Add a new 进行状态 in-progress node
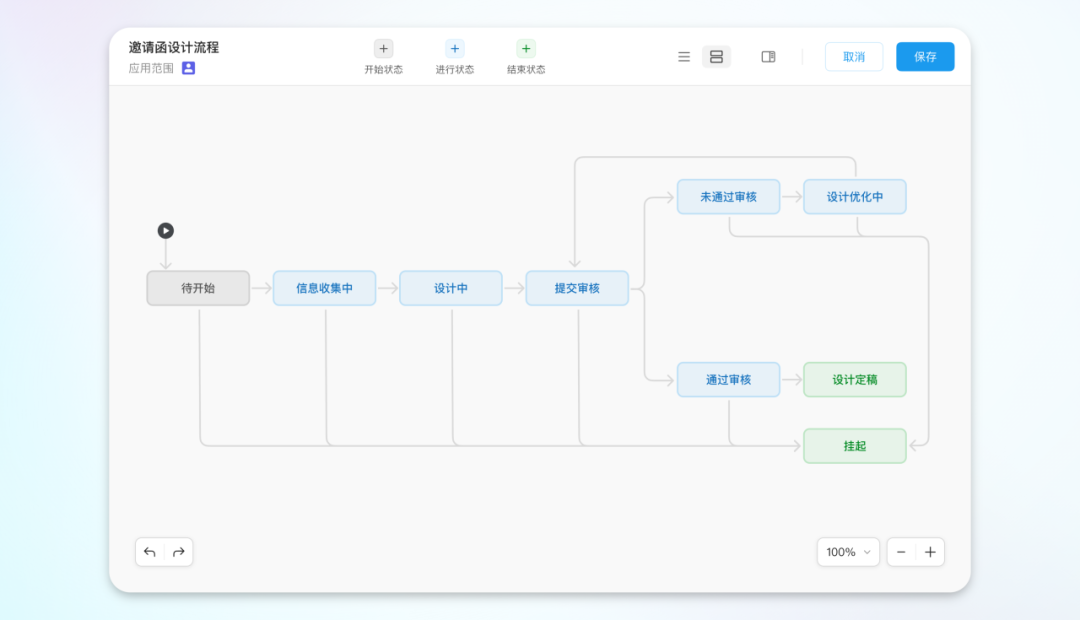 pos(455,49)
